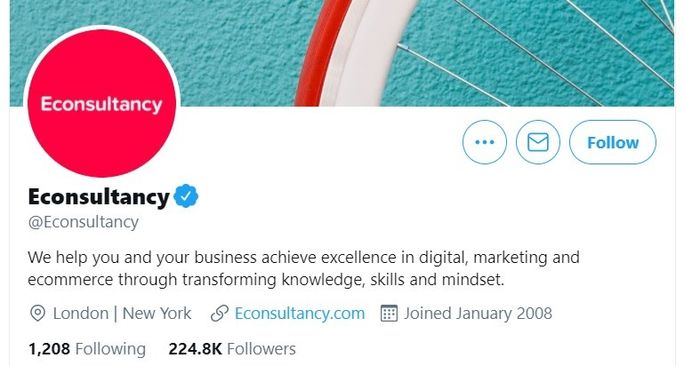Click the bold Econsultancy display name
This screenshot has width=684, height=366.
(99, 197)
